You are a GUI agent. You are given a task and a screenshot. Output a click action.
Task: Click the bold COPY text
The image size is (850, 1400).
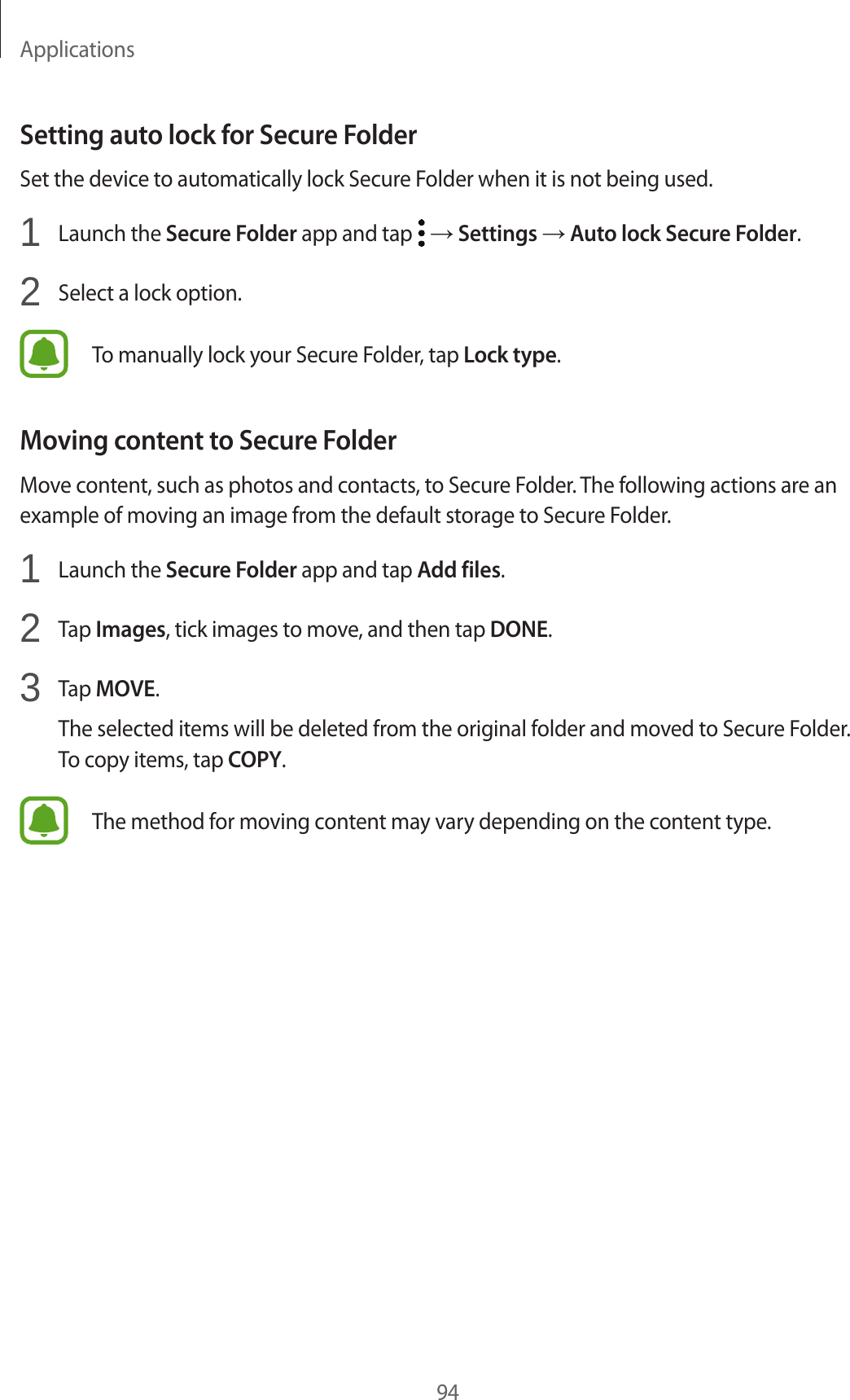pos(255,760)
